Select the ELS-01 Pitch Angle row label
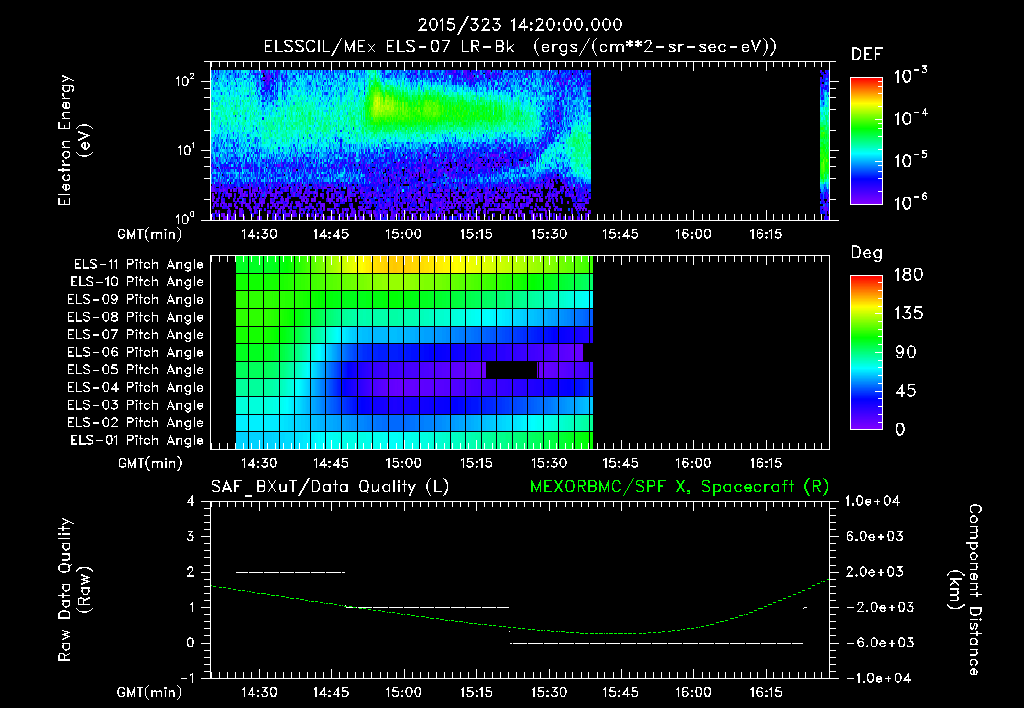This screenshot has width=1024, height=708. click(137, 441)
